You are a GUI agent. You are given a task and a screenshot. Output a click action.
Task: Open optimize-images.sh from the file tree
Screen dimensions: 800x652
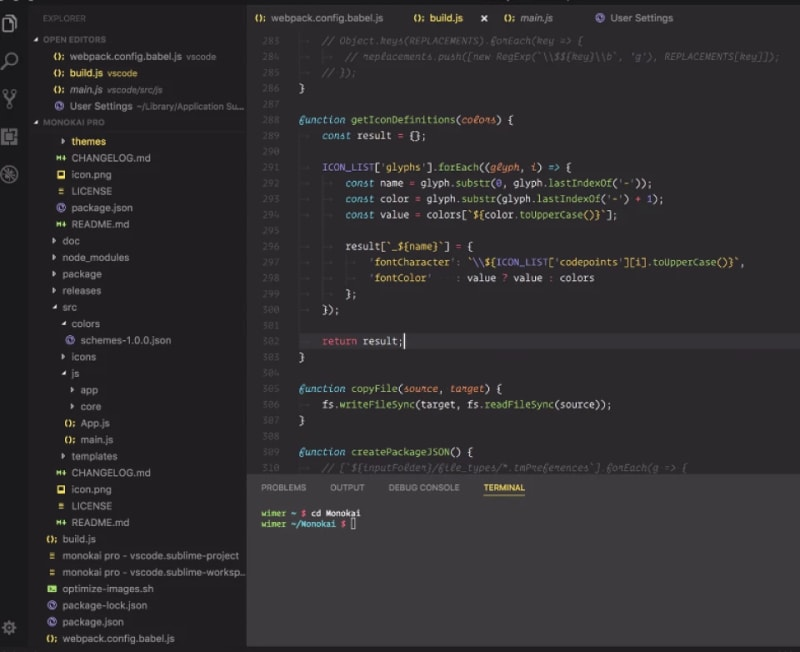click(107, 589)
